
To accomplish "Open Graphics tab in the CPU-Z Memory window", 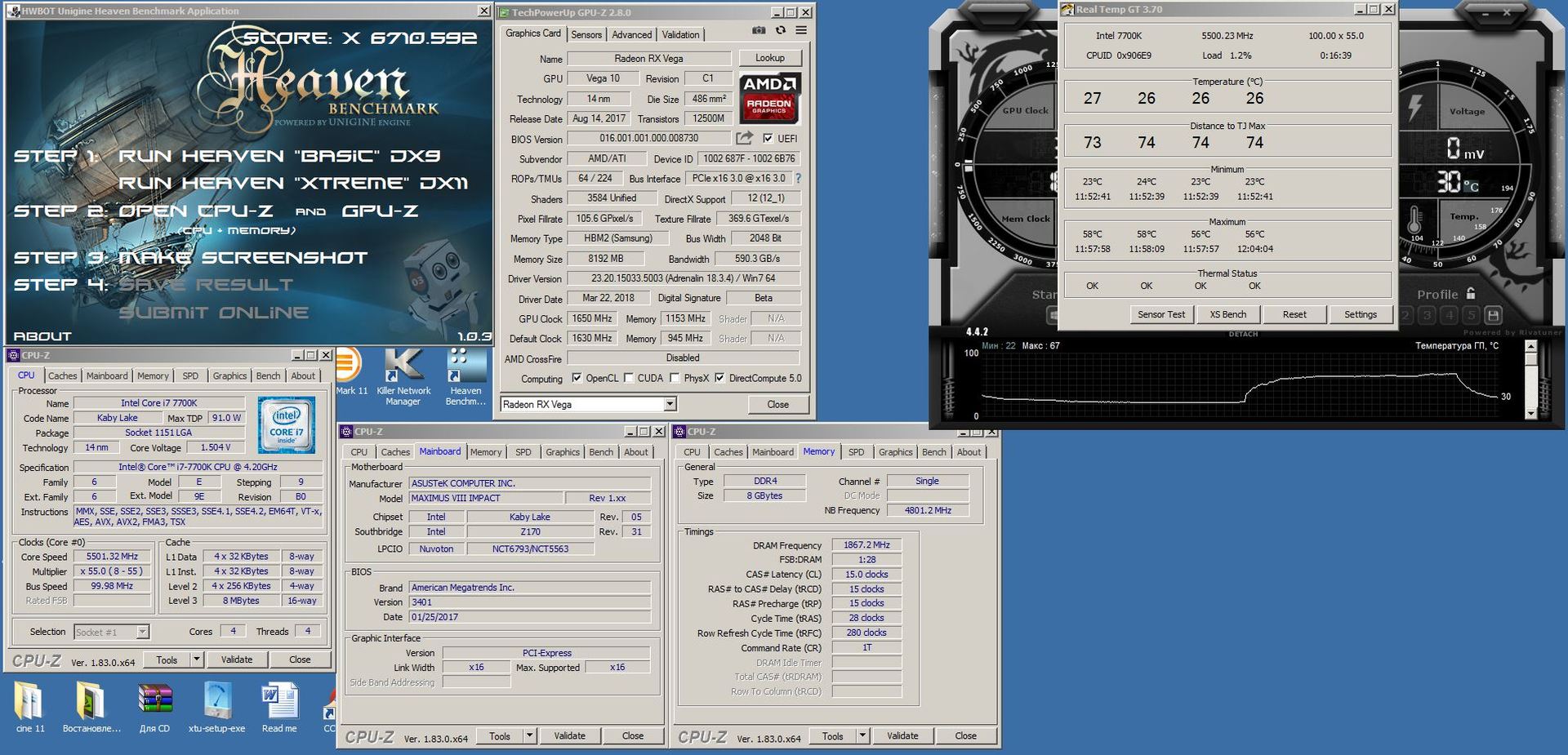I will tap(895, 452).
